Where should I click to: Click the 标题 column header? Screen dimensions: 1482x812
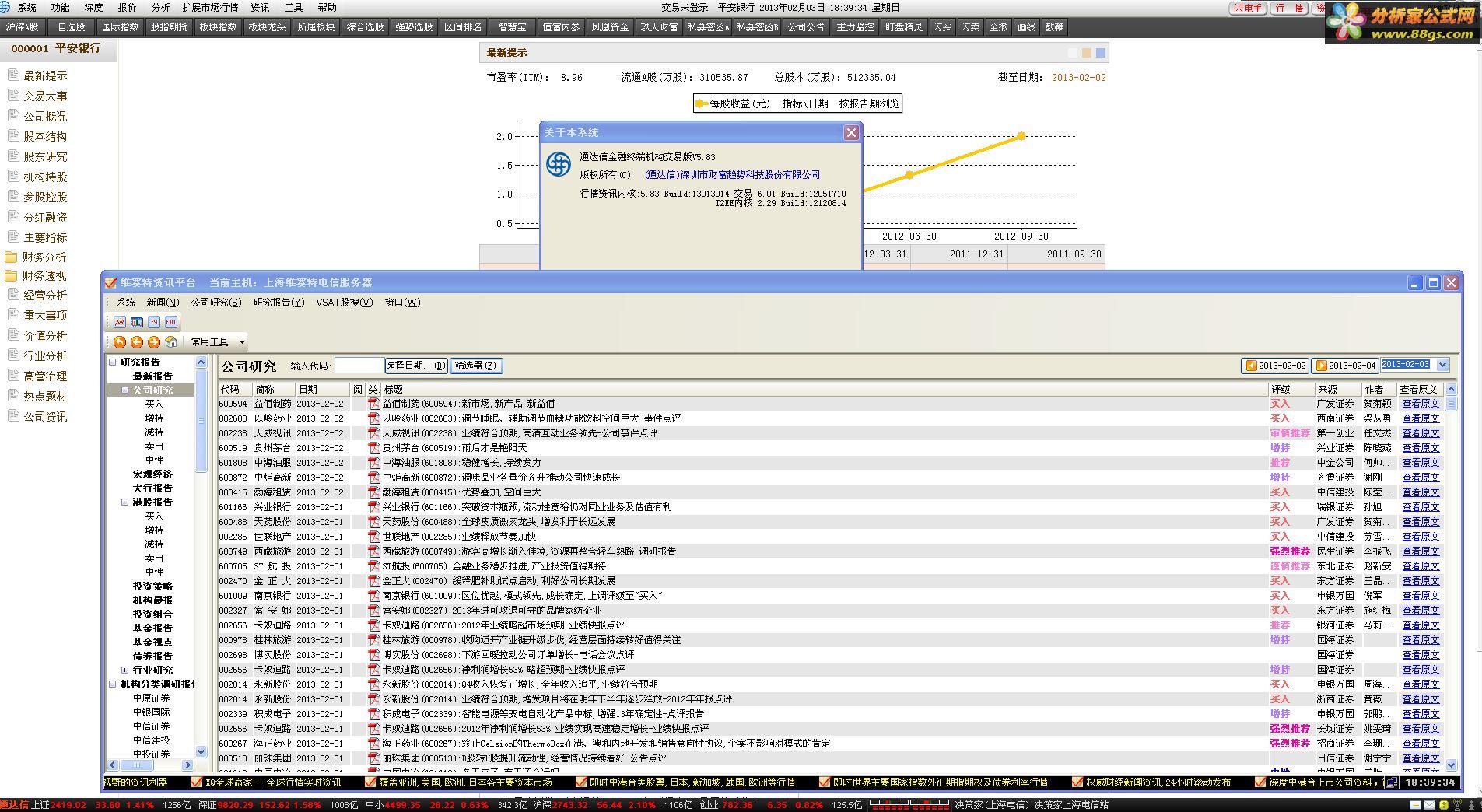tap(824, 389)
